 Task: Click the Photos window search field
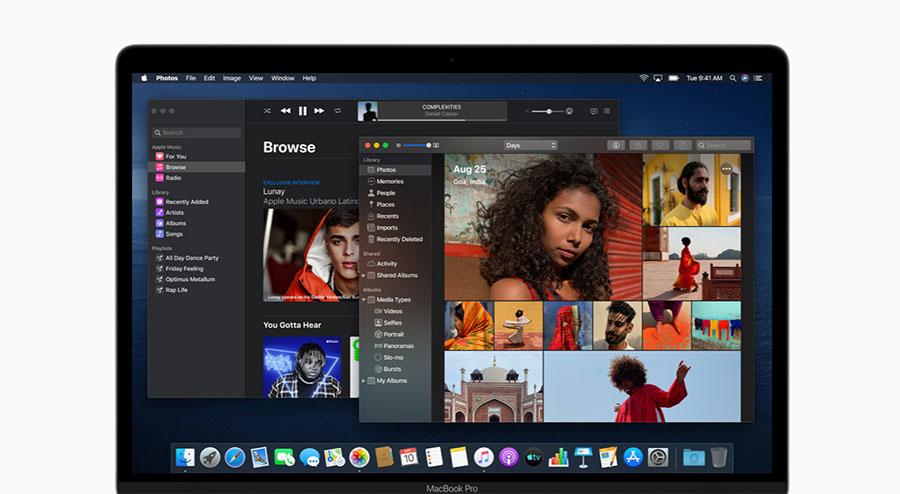coord(723,145)
